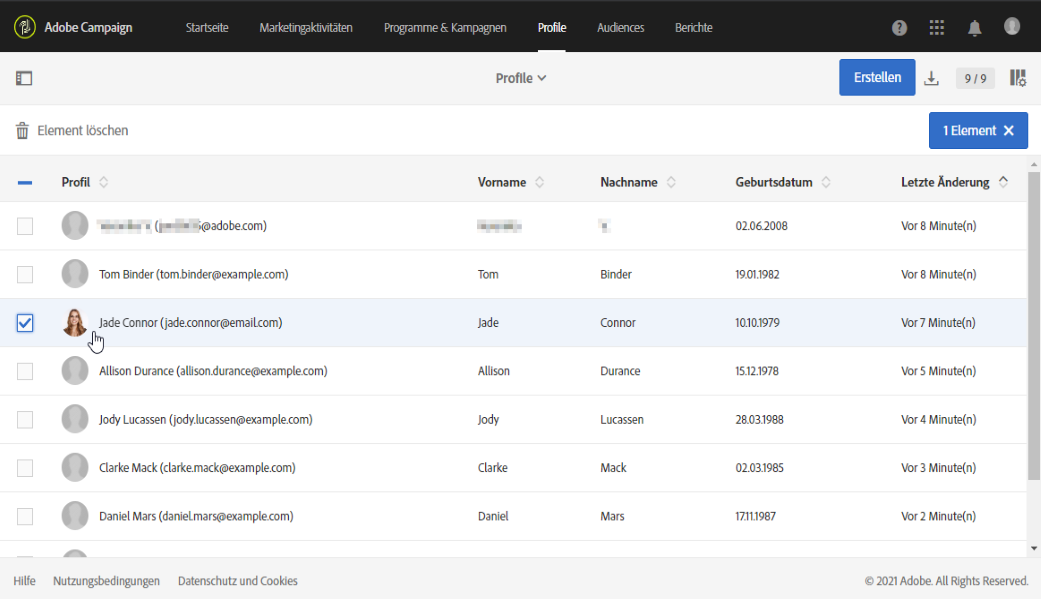
Task: Open the Datenschutz und Cookies link
Action: (237, 581)
